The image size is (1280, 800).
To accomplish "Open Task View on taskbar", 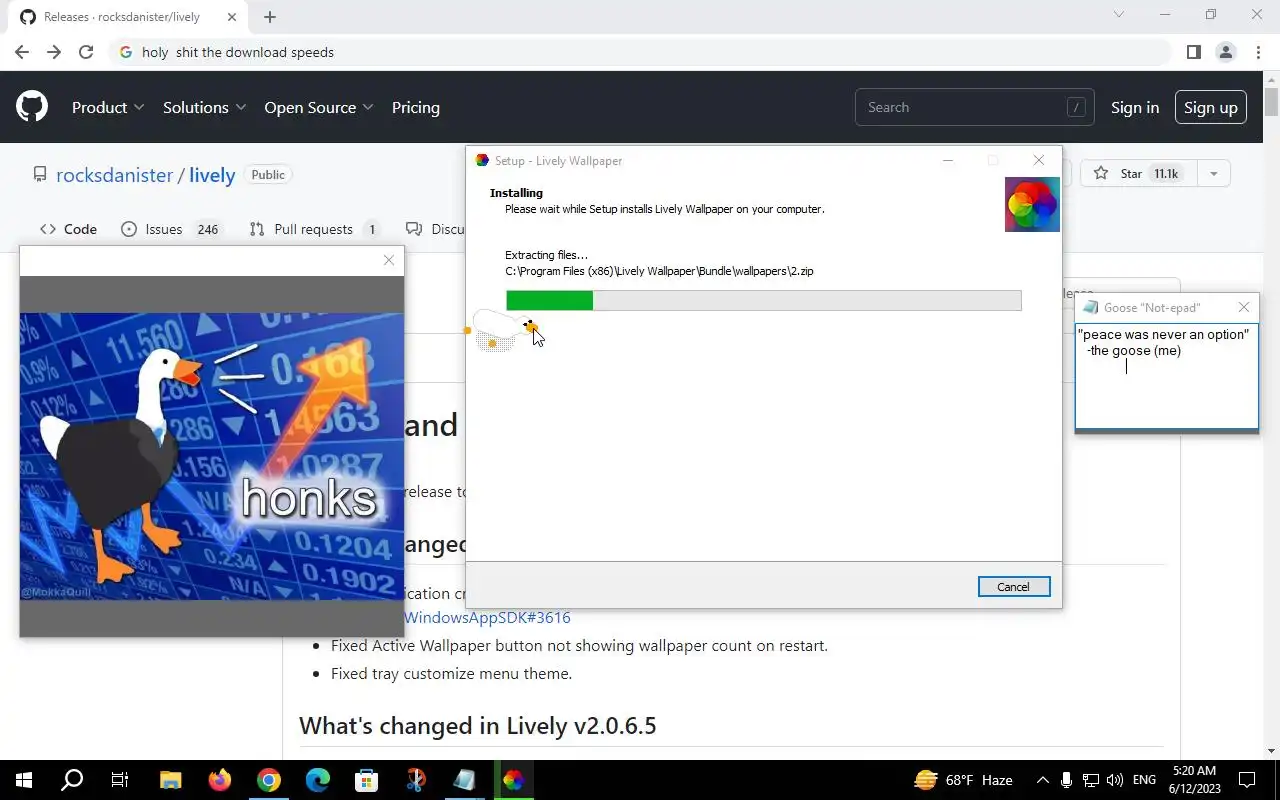I will (120, 780).
